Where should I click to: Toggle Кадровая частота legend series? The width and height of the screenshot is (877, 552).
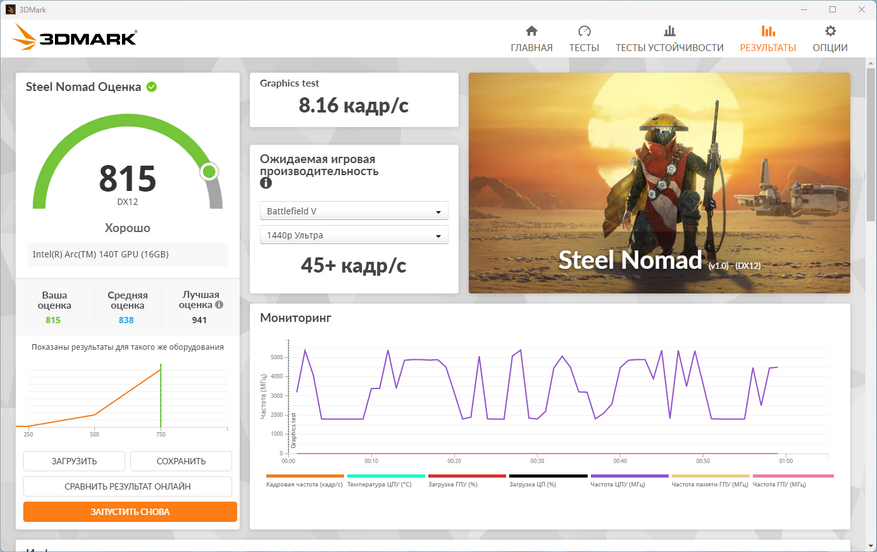click(305, 480)
